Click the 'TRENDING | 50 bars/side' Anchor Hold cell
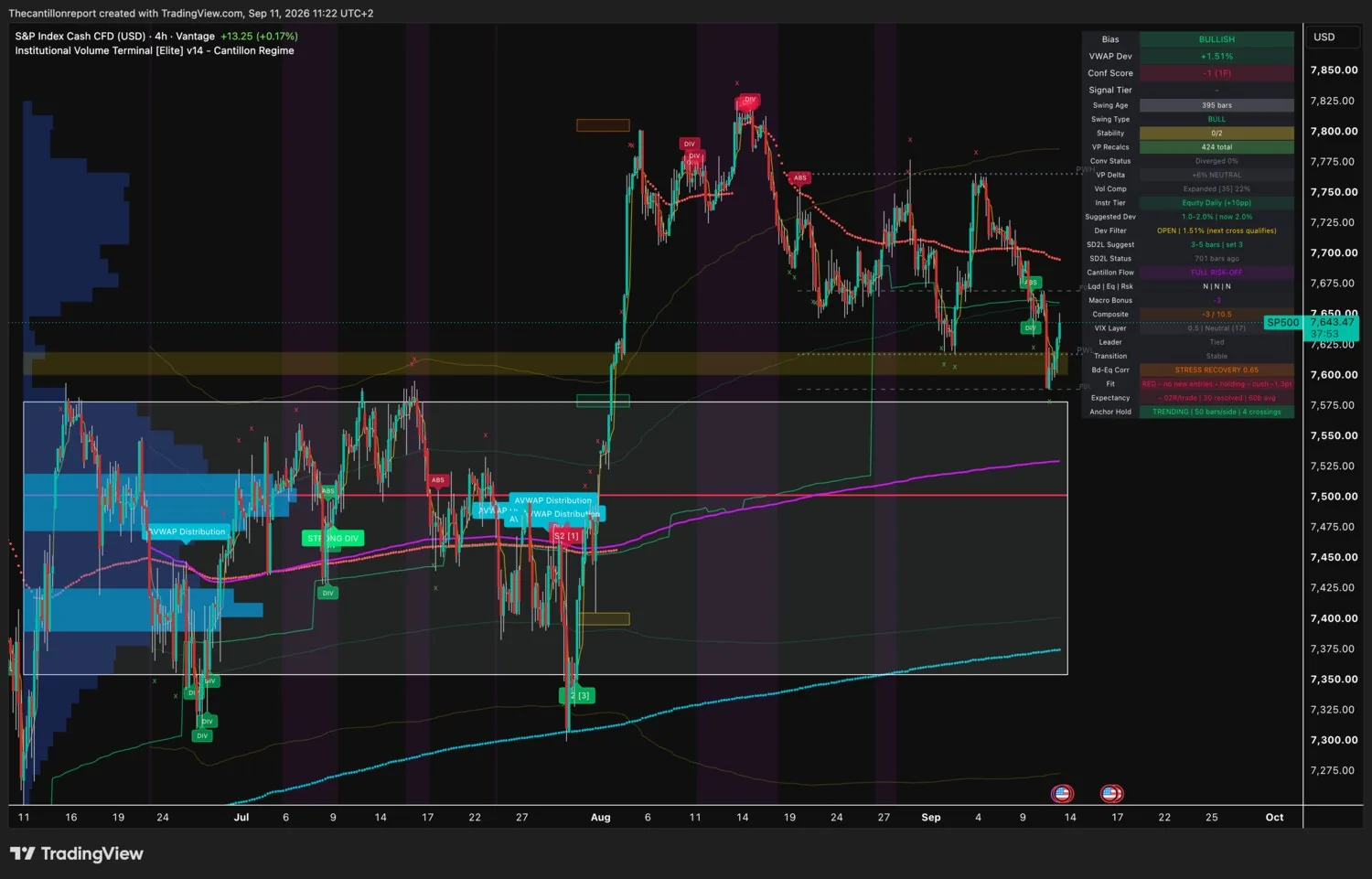The height and width of the screenshot is (879, 1372). click(x=1217, y=412)
